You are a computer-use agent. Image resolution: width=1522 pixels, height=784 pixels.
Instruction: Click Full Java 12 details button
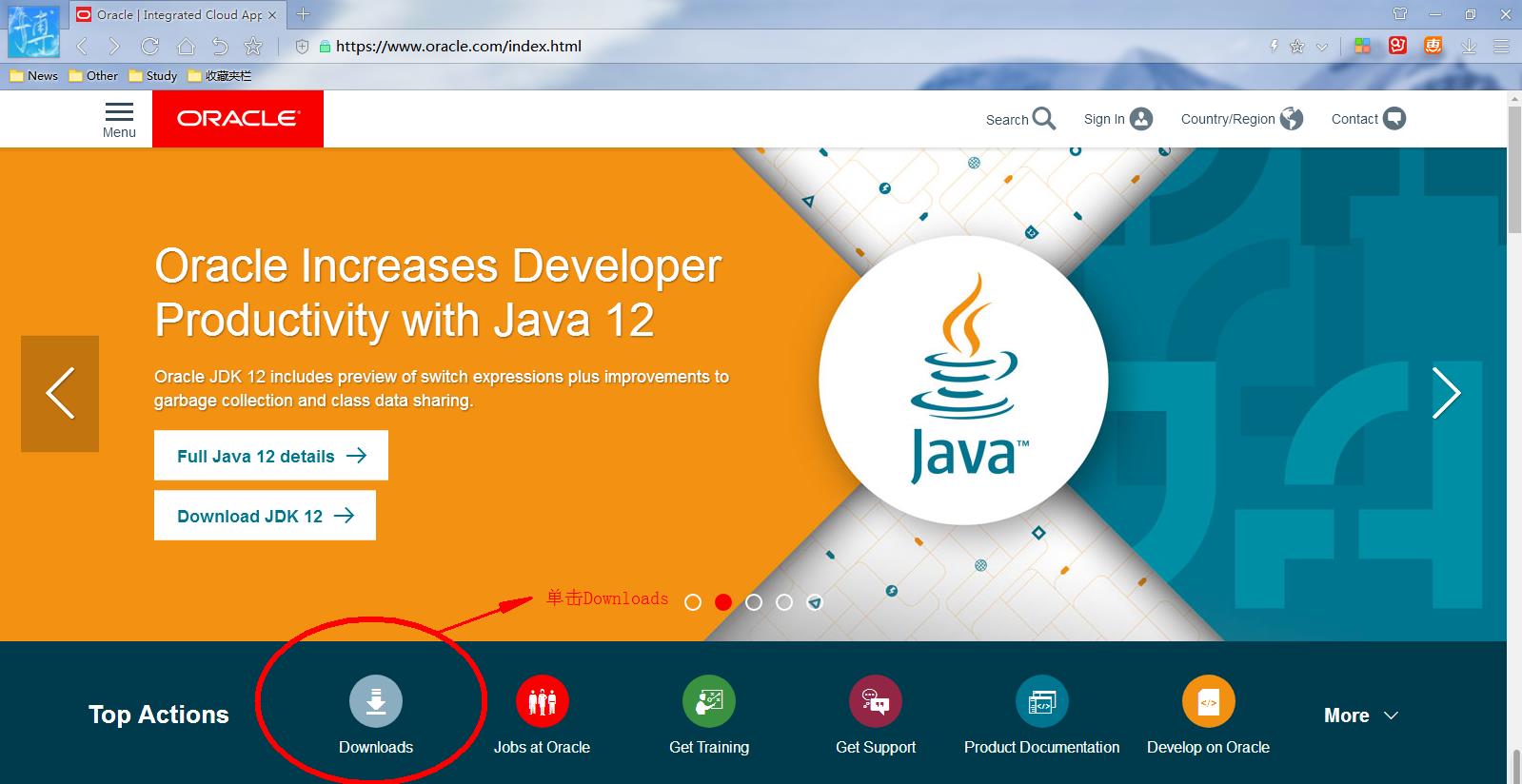point(271,456)
